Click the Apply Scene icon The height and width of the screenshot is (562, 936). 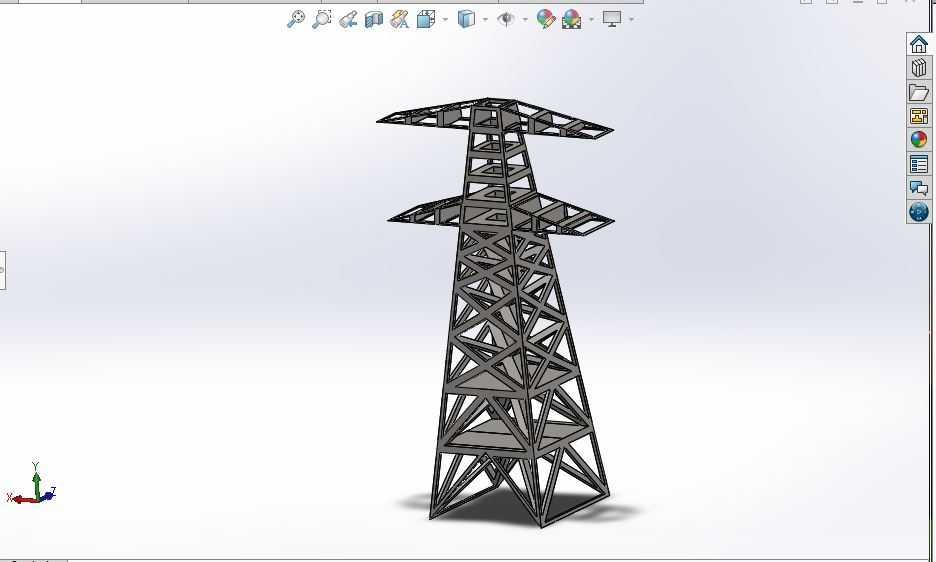(x=572, y=19)
